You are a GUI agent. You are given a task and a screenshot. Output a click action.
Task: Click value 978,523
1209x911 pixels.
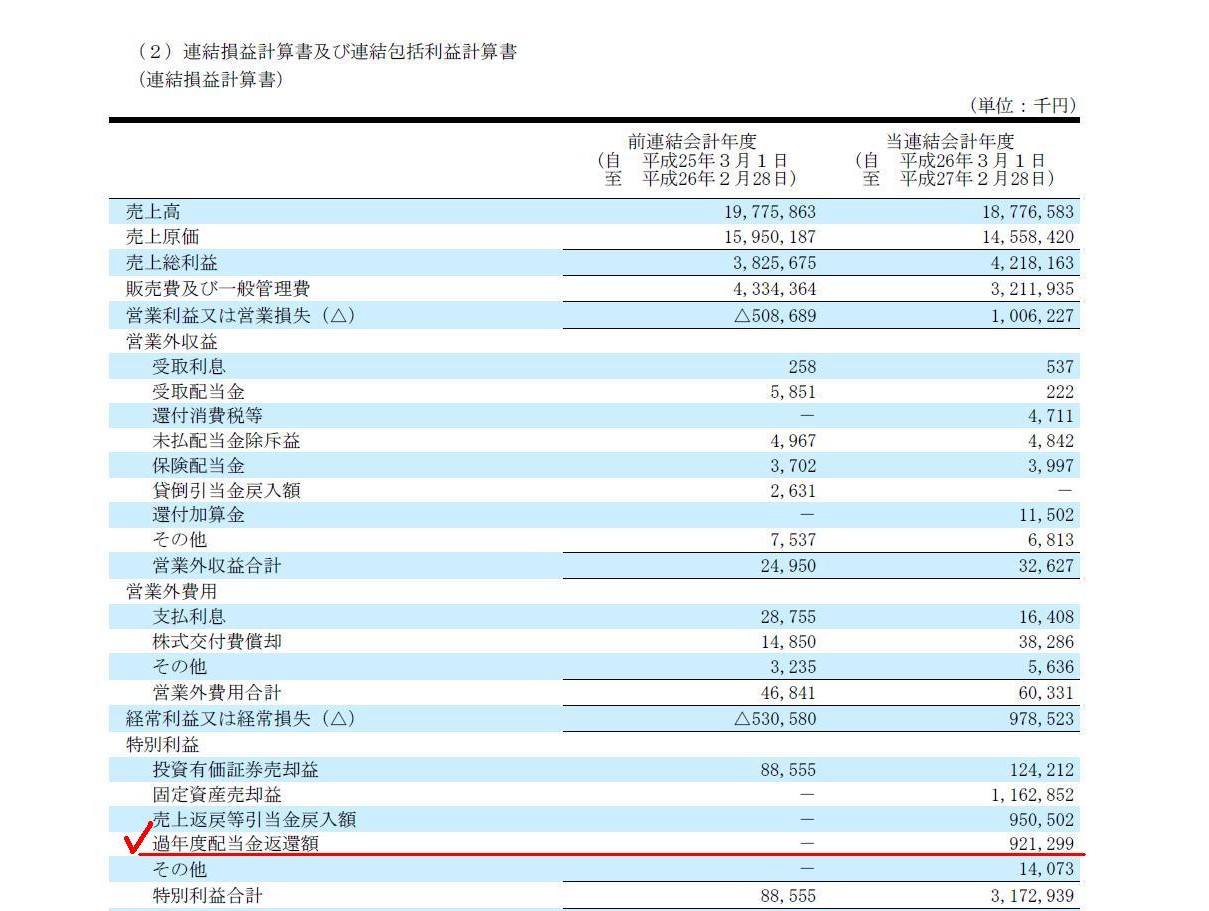tap(1040, 719)
